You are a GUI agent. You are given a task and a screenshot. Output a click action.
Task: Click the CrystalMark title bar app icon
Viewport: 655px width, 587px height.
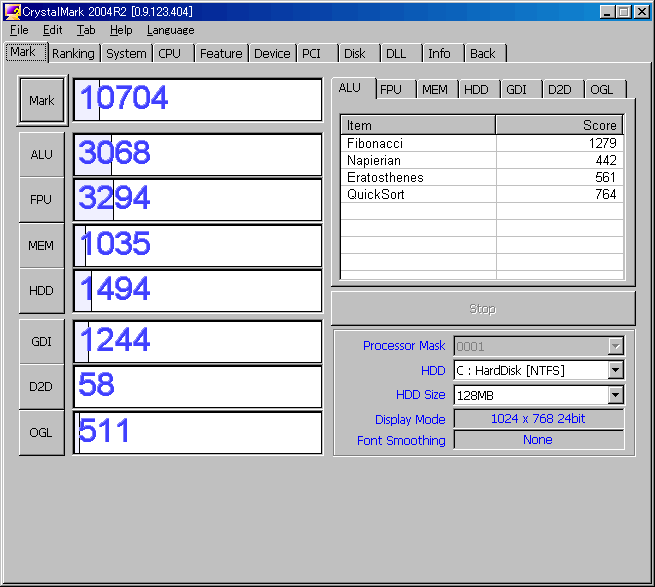(12, 12)
